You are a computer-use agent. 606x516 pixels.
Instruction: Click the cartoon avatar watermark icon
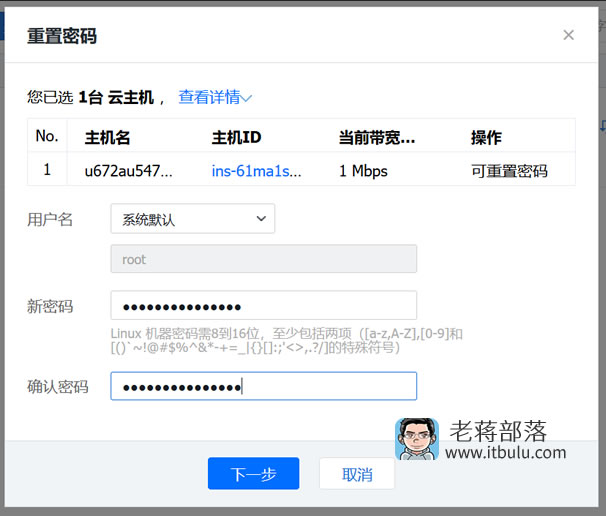click(x=417, y=439)
